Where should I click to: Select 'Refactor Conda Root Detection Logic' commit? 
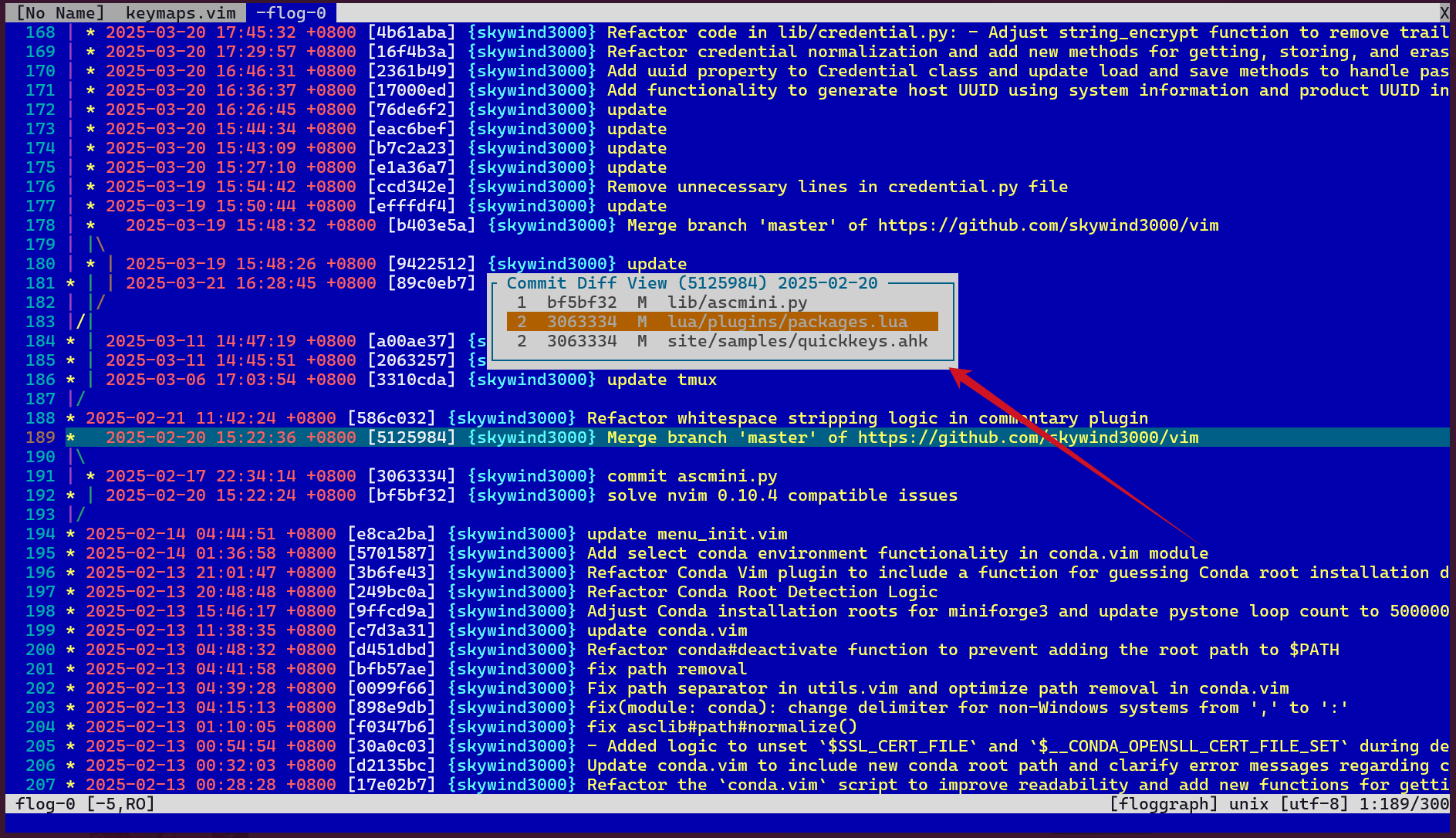point(762,592)
